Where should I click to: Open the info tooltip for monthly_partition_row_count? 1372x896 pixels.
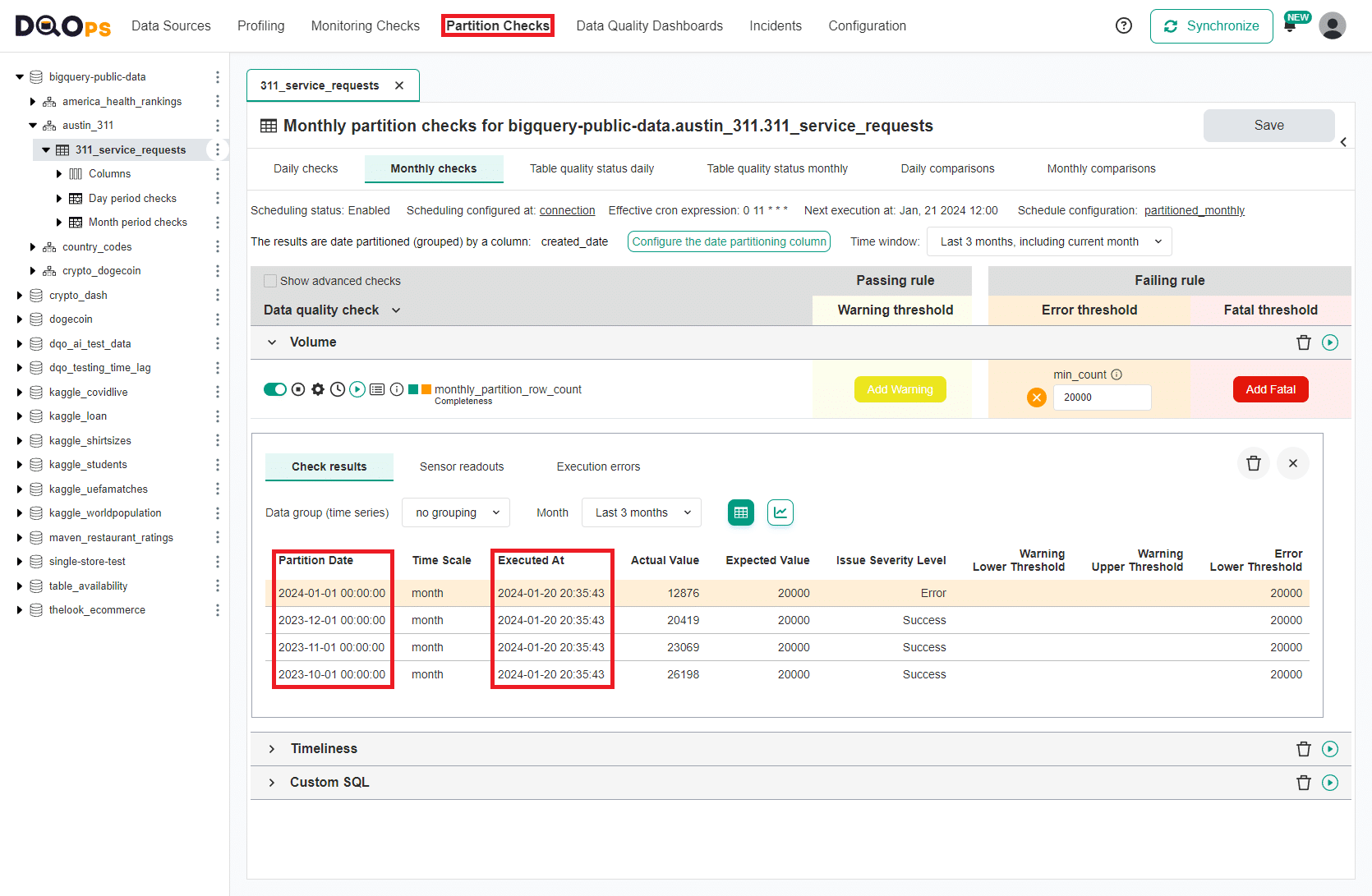coord(397,389)
